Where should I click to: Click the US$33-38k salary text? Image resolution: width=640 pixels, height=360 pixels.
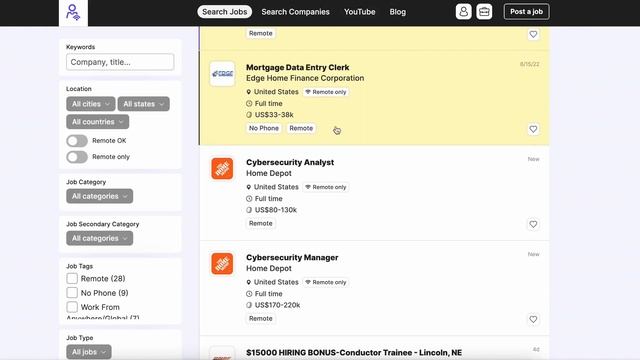coord(274,115)
